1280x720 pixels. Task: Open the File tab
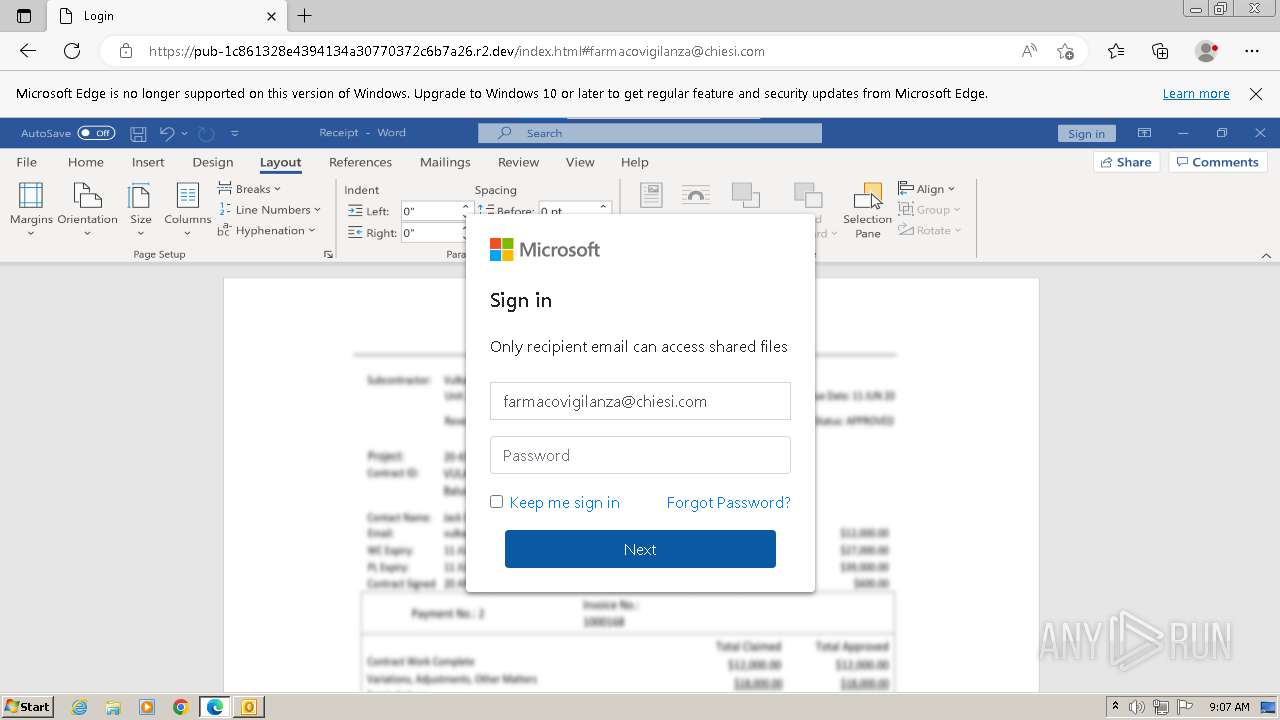tap(27, 162)
